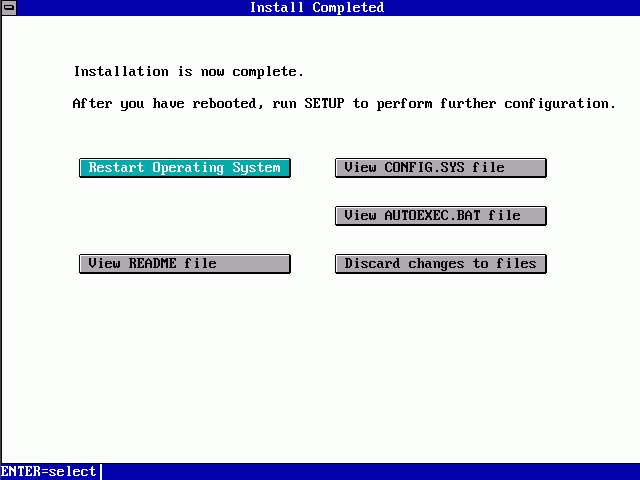Read the README documentation
Viewport: 640px width, 480px height.
(184, 264)
